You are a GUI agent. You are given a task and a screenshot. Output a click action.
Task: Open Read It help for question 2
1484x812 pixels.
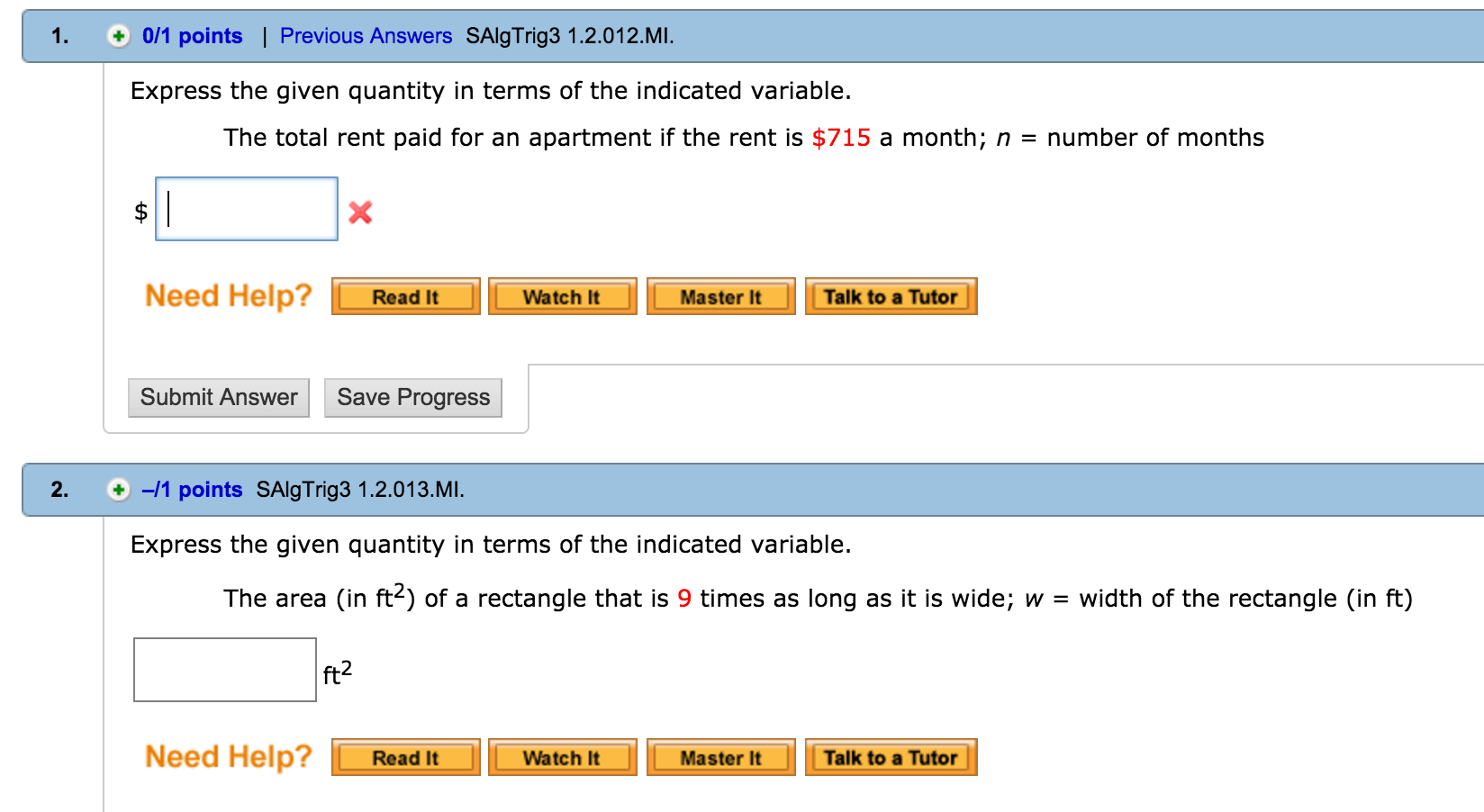pos(405,758)
